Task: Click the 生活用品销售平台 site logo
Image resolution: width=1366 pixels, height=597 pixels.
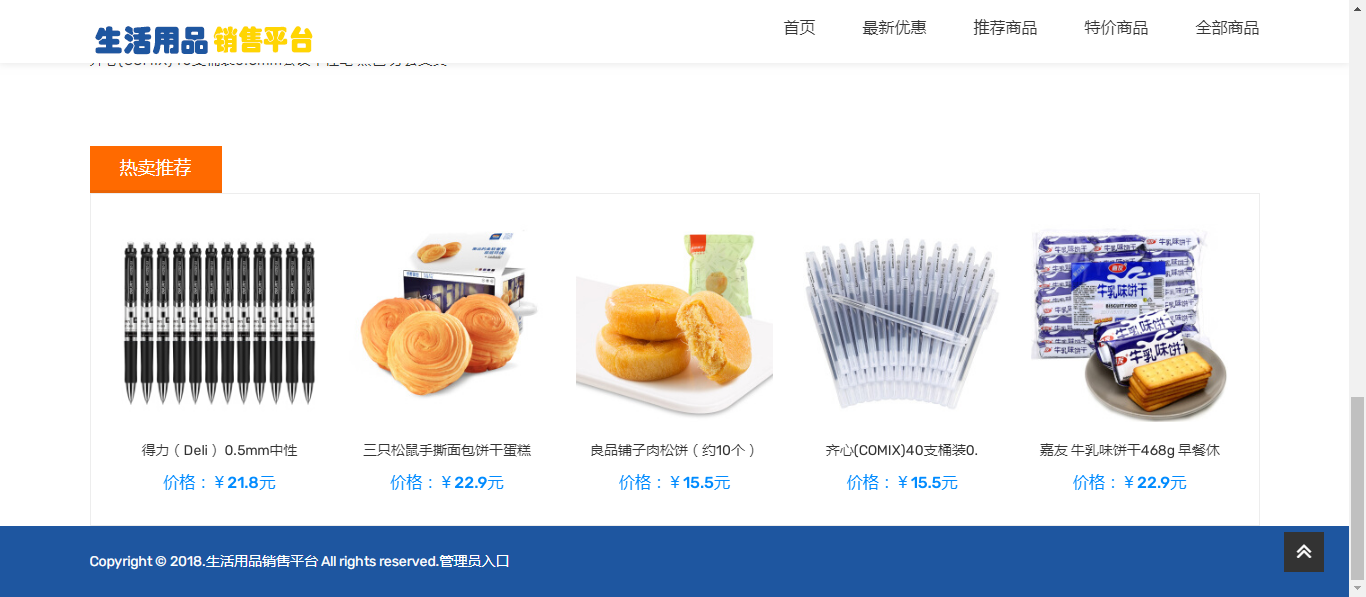Action: pos(204,40)
